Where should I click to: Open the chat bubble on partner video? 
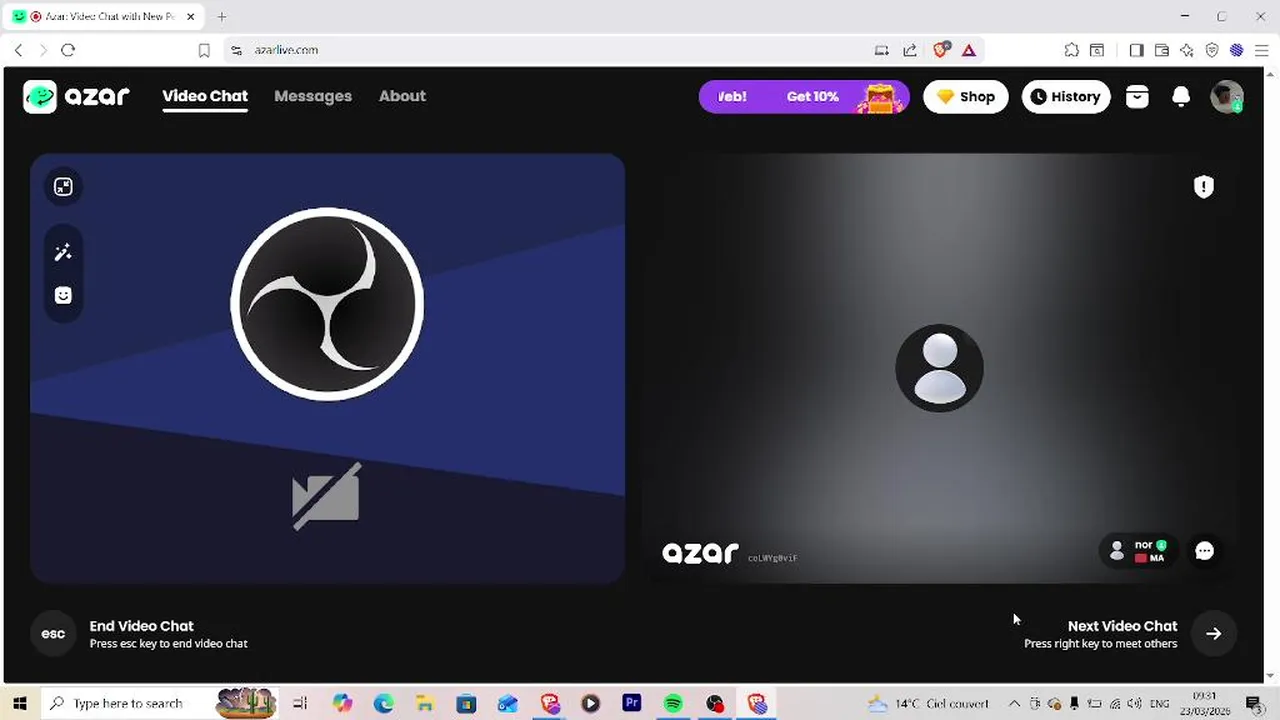tap(1204, 551)
